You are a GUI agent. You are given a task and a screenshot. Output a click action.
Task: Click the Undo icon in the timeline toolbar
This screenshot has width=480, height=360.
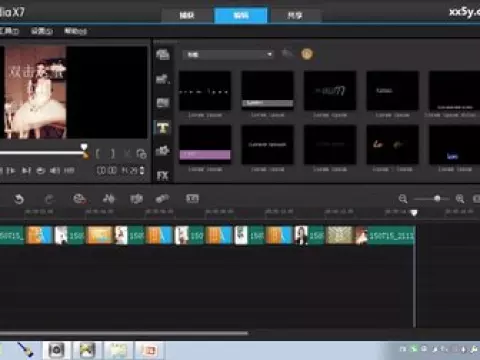tap(19, 199)
